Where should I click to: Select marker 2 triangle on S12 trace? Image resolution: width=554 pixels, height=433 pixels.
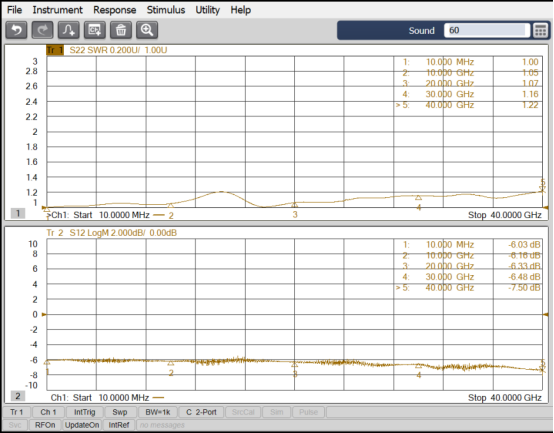[x=171, y=363]
